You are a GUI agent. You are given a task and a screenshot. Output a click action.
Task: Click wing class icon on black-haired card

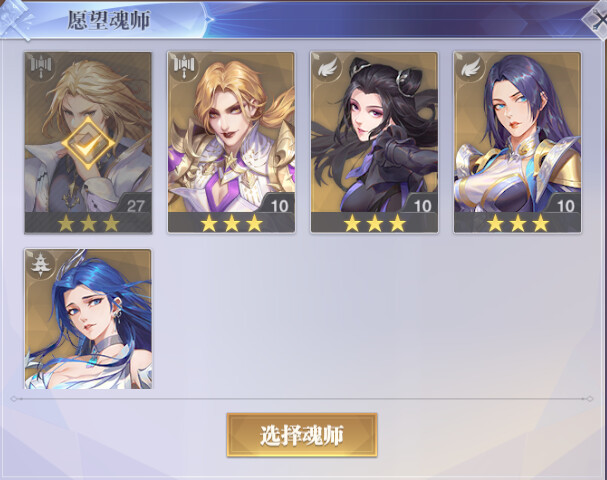point(327,67)
